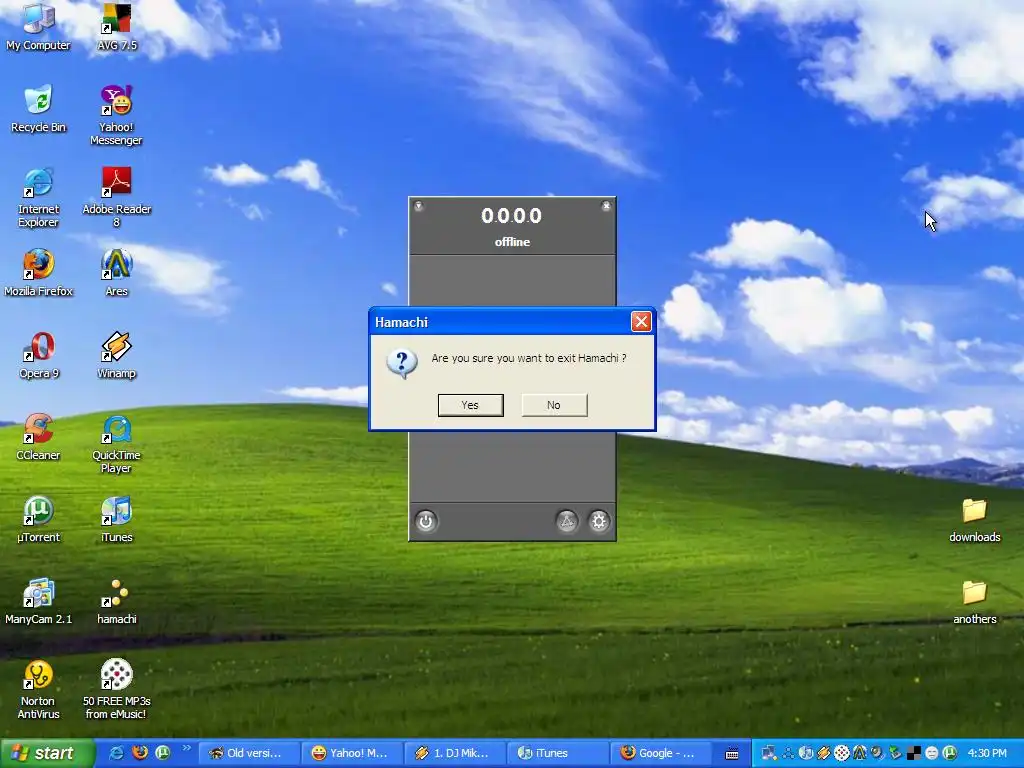Viewport: 1024px width, 768px height.
Task: Click the offline status text
Action: [x=512, y=242]
